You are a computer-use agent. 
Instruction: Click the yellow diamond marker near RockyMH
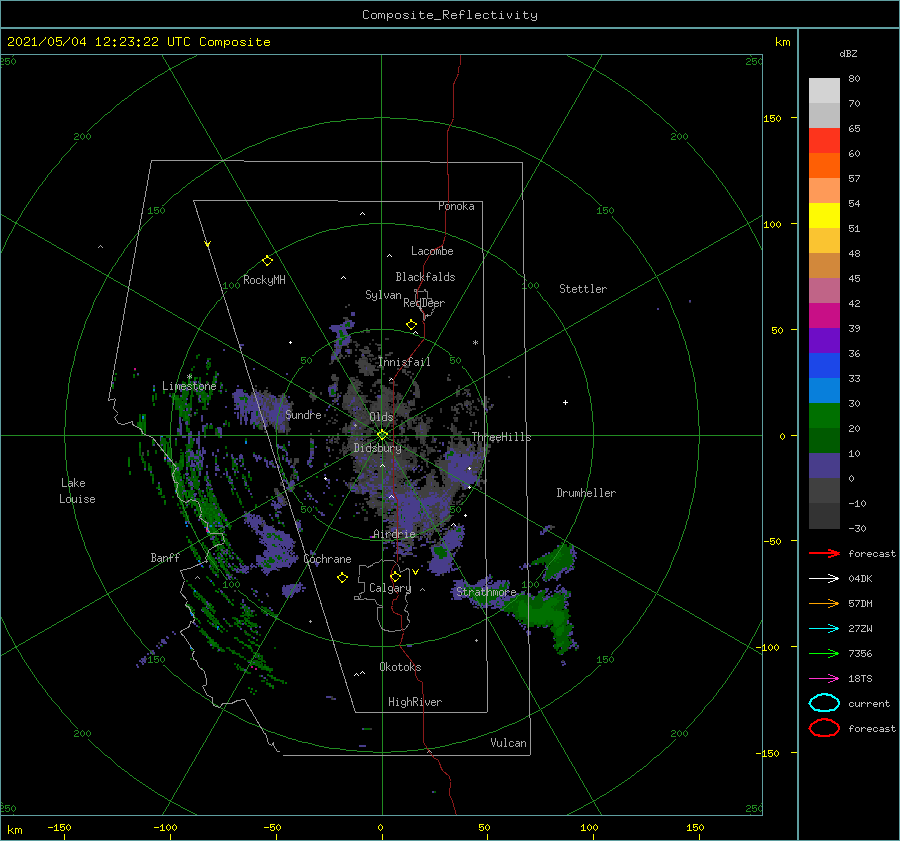tap(267, 261)
